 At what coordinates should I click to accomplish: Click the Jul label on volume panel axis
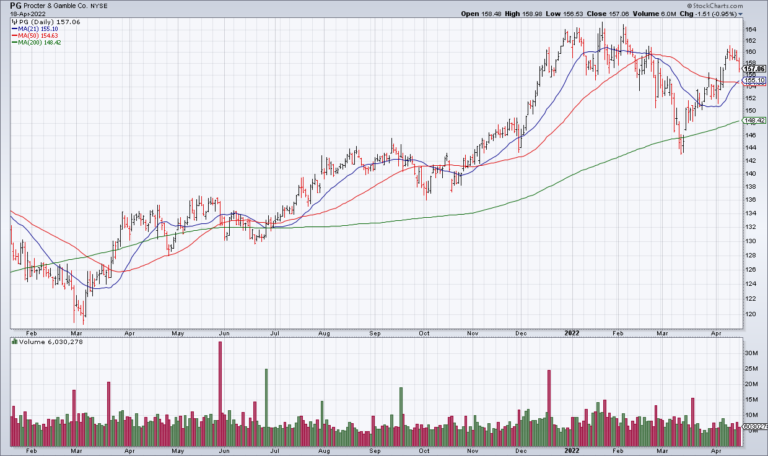click(x=275, y=450)
